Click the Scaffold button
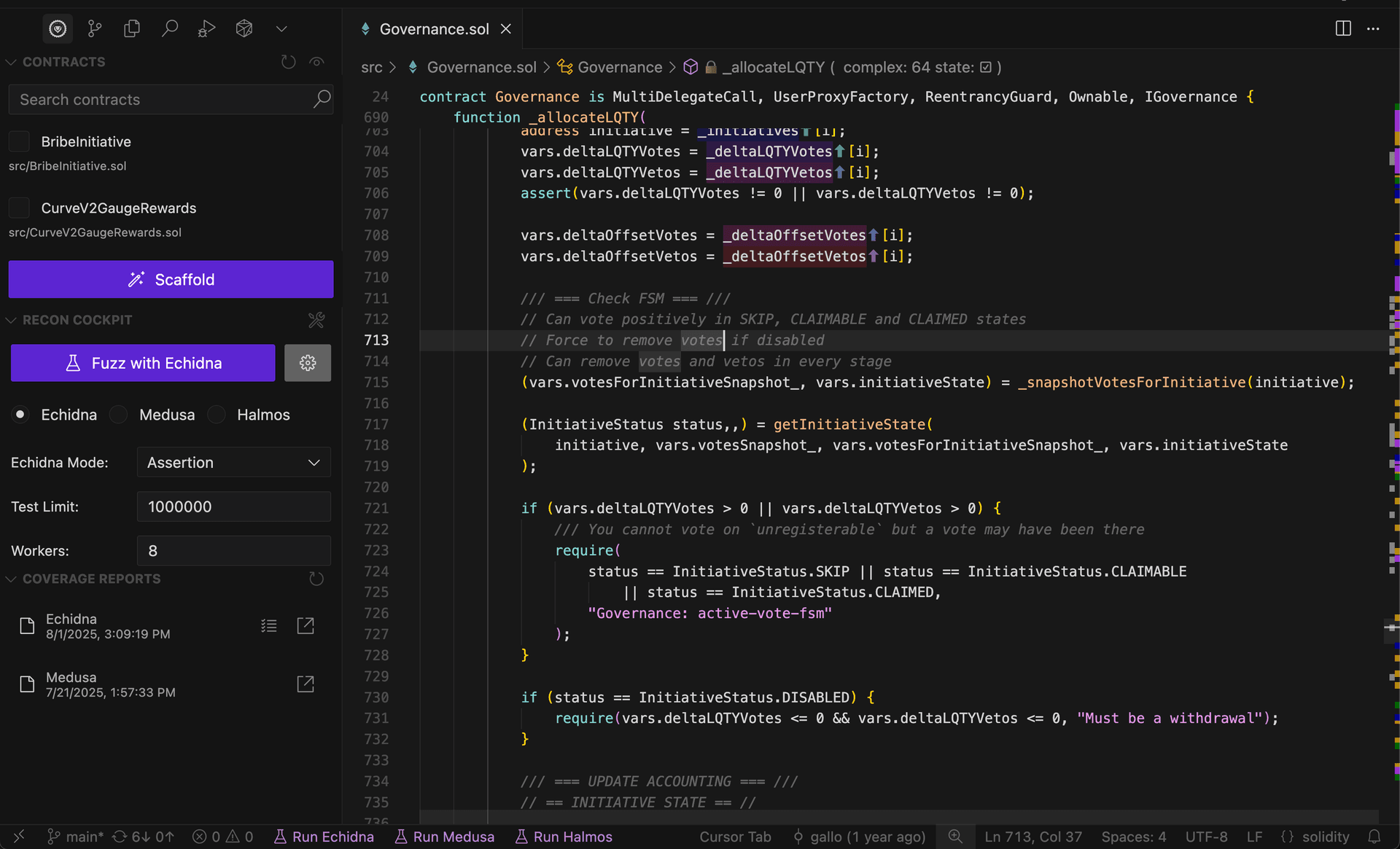Screen dimensions: 1400x849 (x=171, y=279)
